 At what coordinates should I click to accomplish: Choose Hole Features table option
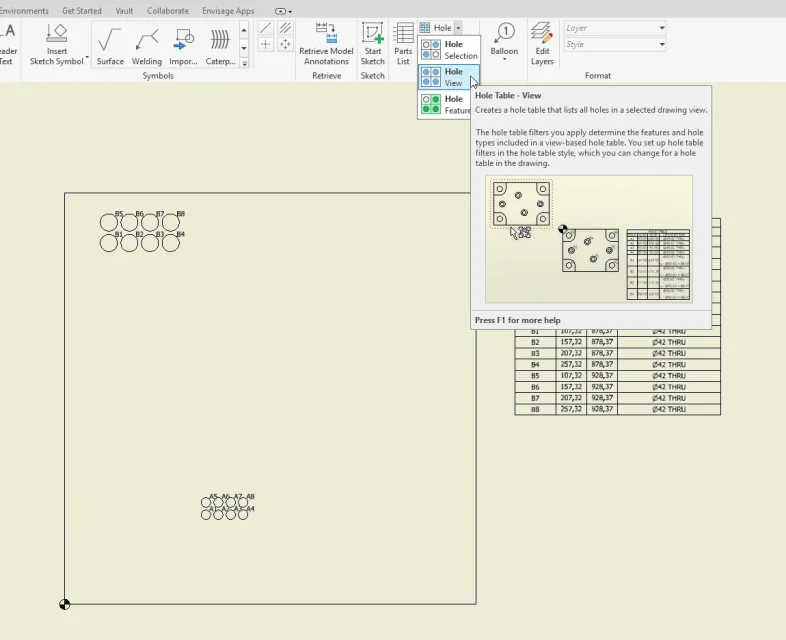pyautogui.click(x=445, y=104)
